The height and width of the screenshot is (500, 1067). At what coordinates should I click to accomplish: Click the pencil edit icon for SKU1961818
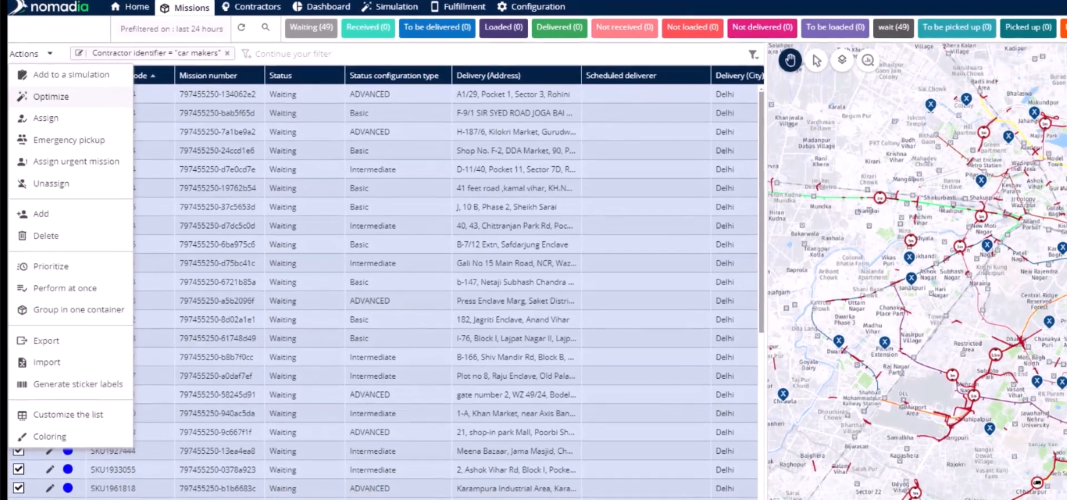[x=50, y=488]
